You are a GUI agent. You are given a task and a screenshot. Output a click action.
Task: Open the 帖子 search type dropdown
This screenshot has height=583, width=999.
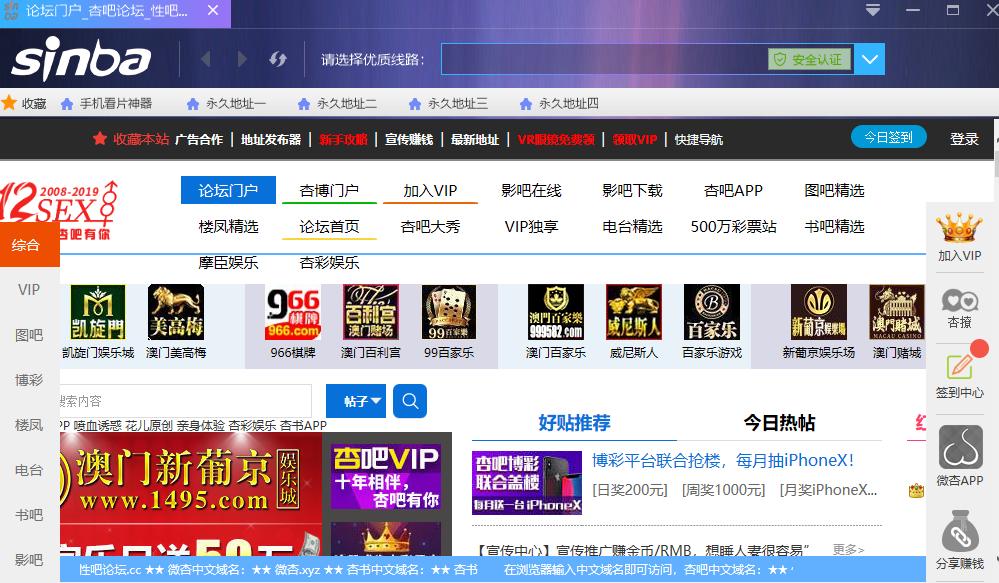pos(356,401)
